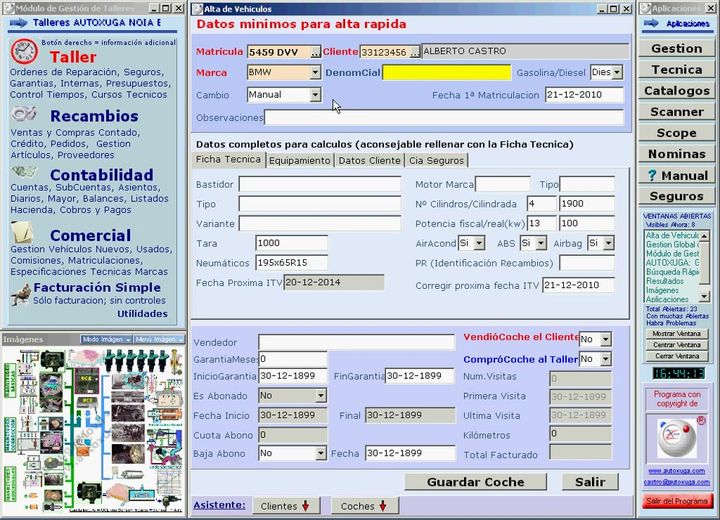Image resolution: width=720 pixels, height=520 pixels.
Task: Open the Airbag dropdown
Action: (x=608, y=243)
